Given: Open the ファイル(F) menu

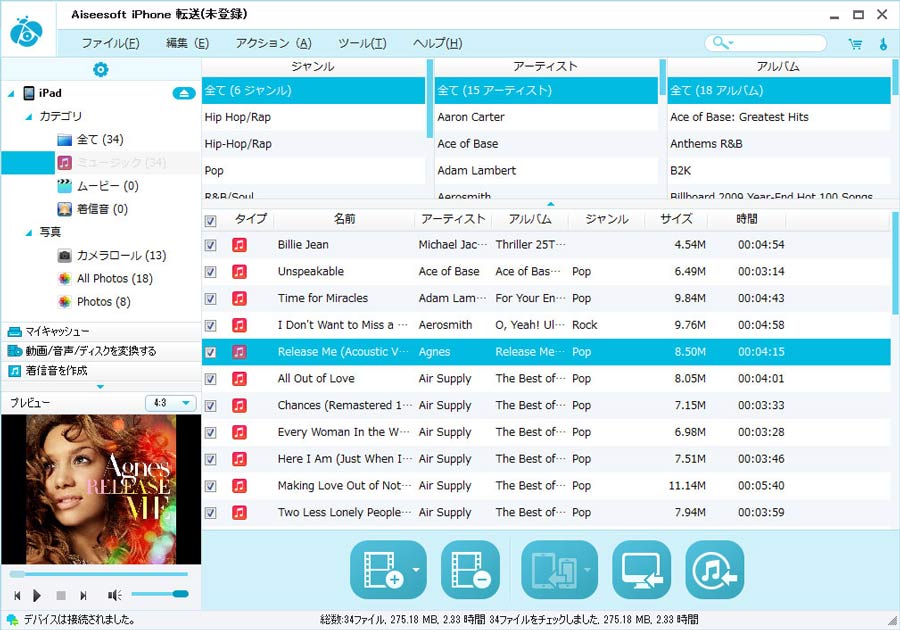Looking at the screenshot, I should tap(110, 44).
